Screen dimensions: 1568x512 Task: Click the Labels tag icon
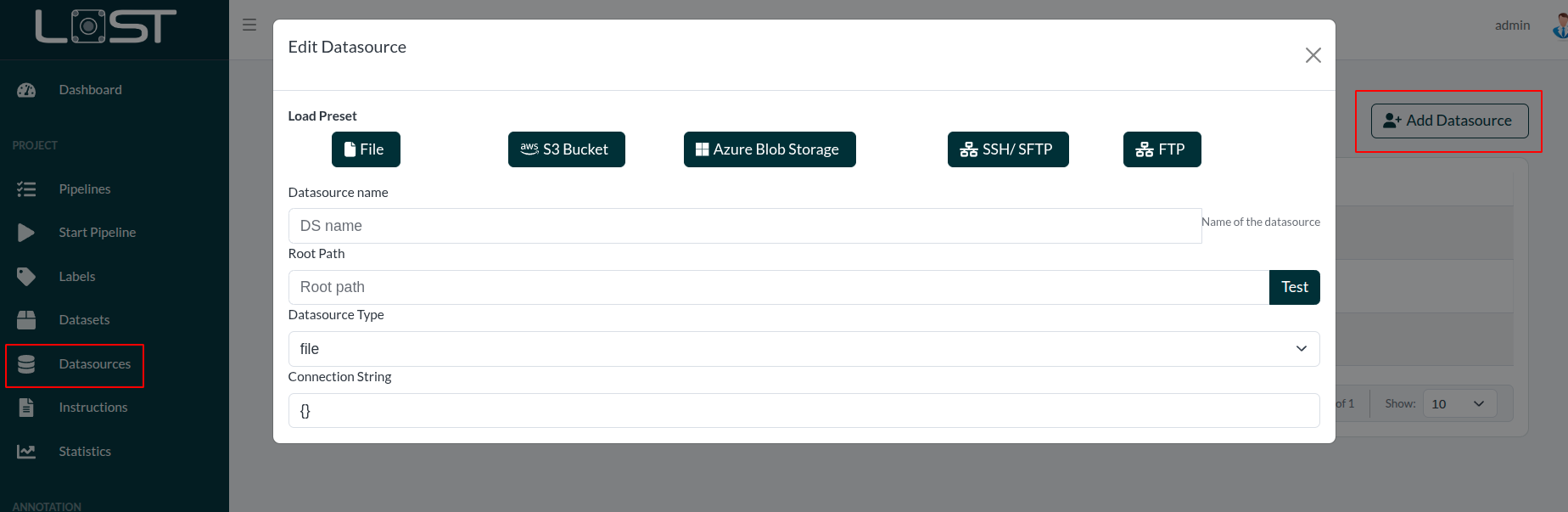click(26, 277)
